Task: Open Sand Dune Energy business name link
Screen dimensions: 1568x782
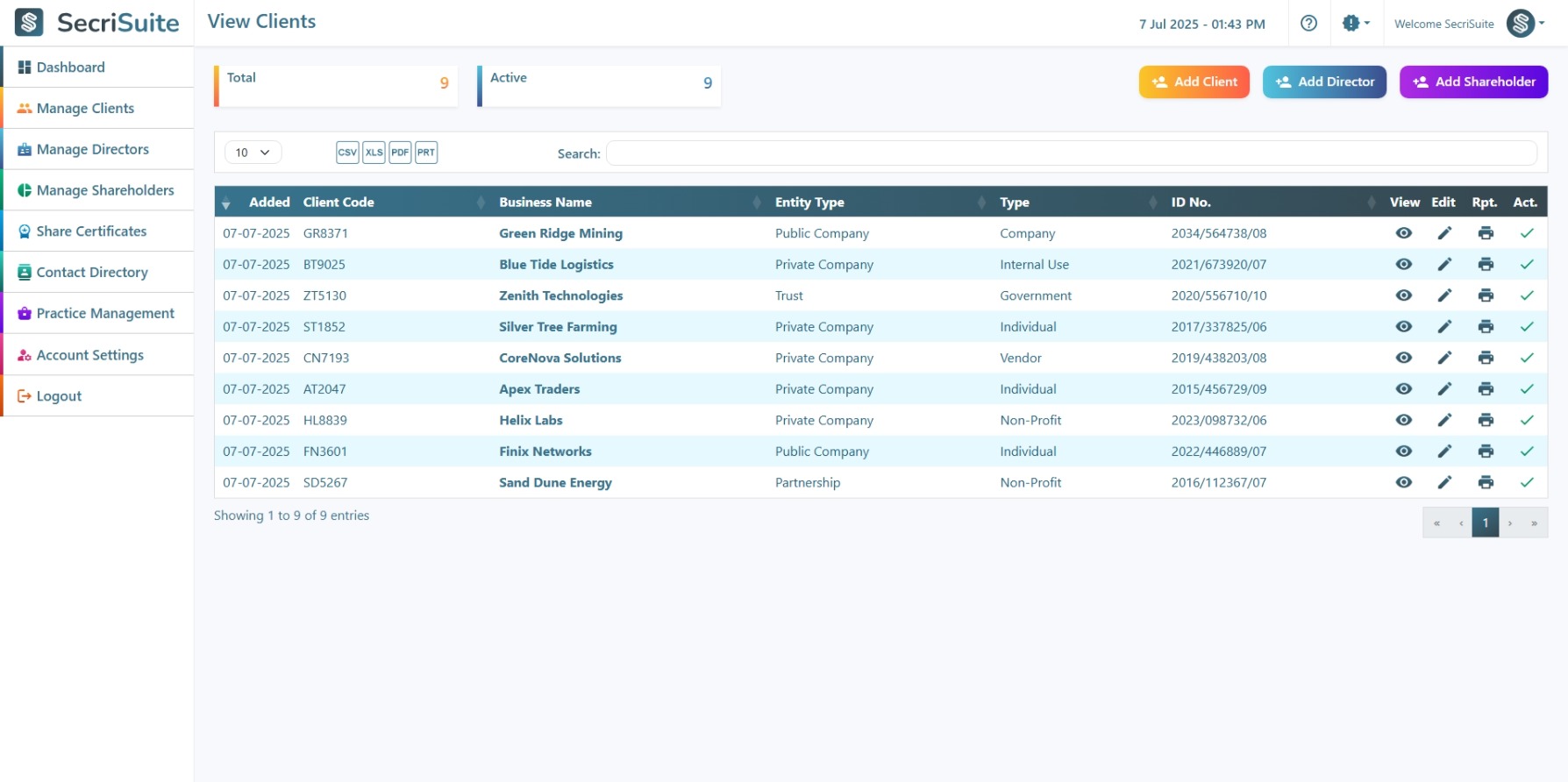Action: tap(555, 482)
